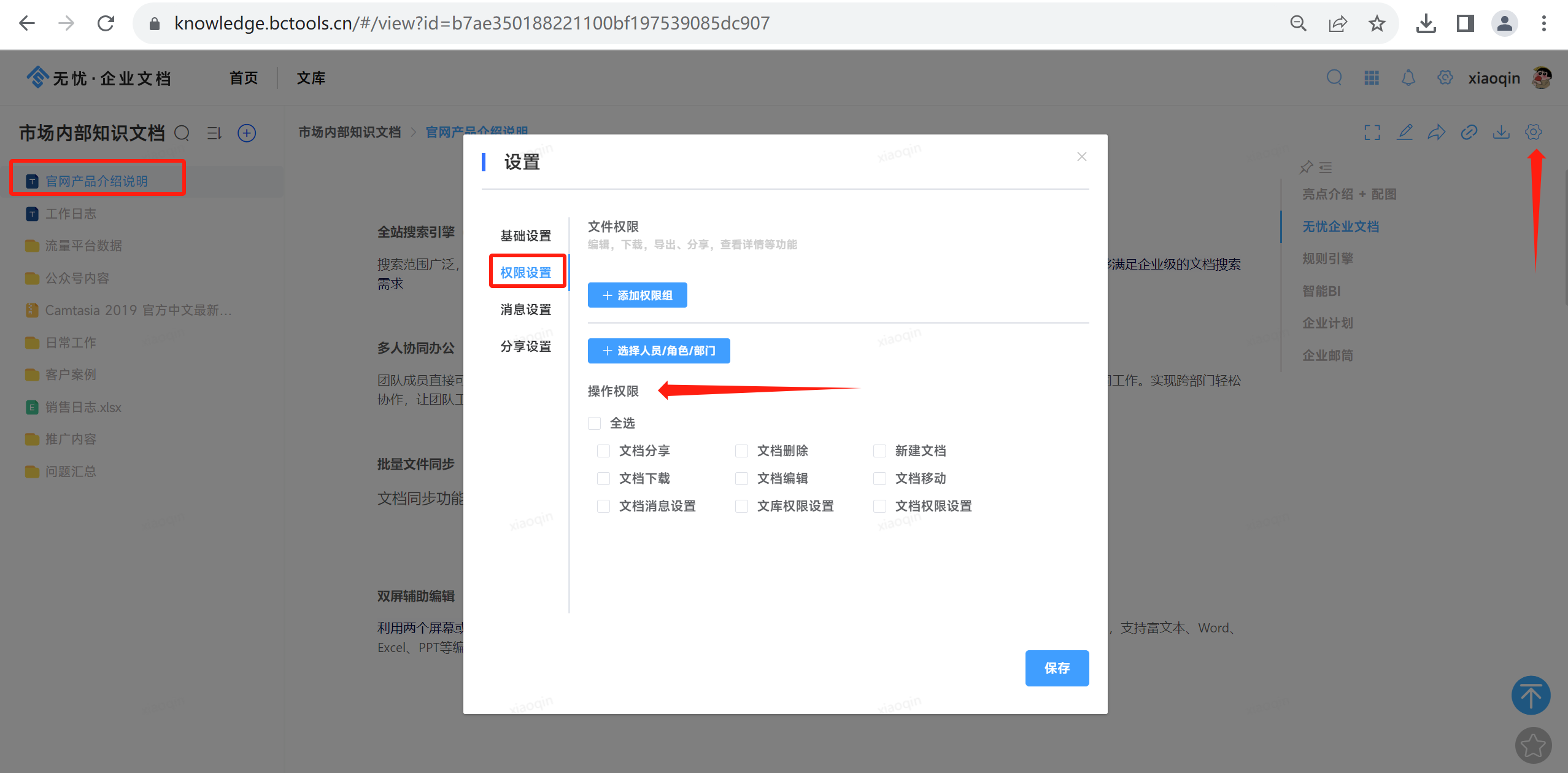Screen dimensions: 1568x773
Task: Open document settings via gear icon
Action: tap(1533, 132)
